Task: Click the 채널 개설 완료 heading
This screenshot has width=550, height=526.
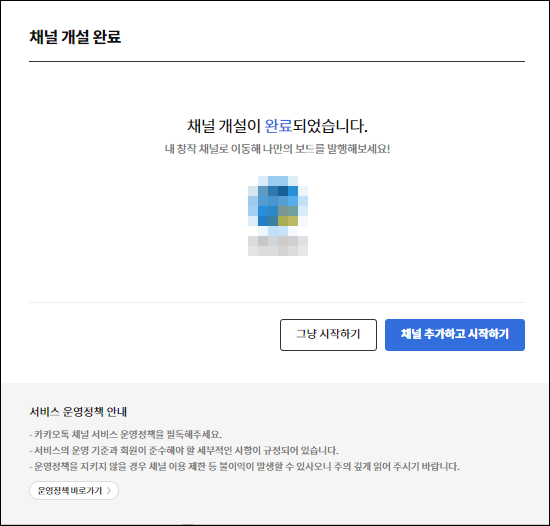Action: pyautogui.click(x=75, y=37)
